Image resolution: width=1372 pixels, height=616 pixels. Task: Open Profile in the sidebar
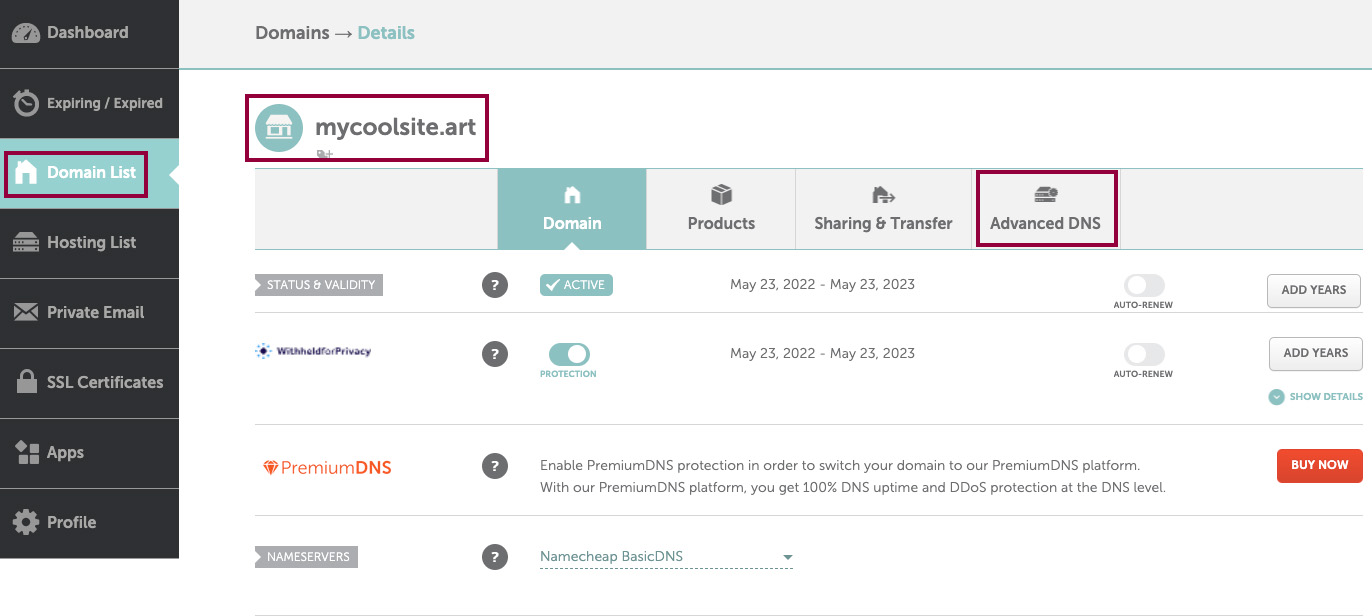[89, 523]
